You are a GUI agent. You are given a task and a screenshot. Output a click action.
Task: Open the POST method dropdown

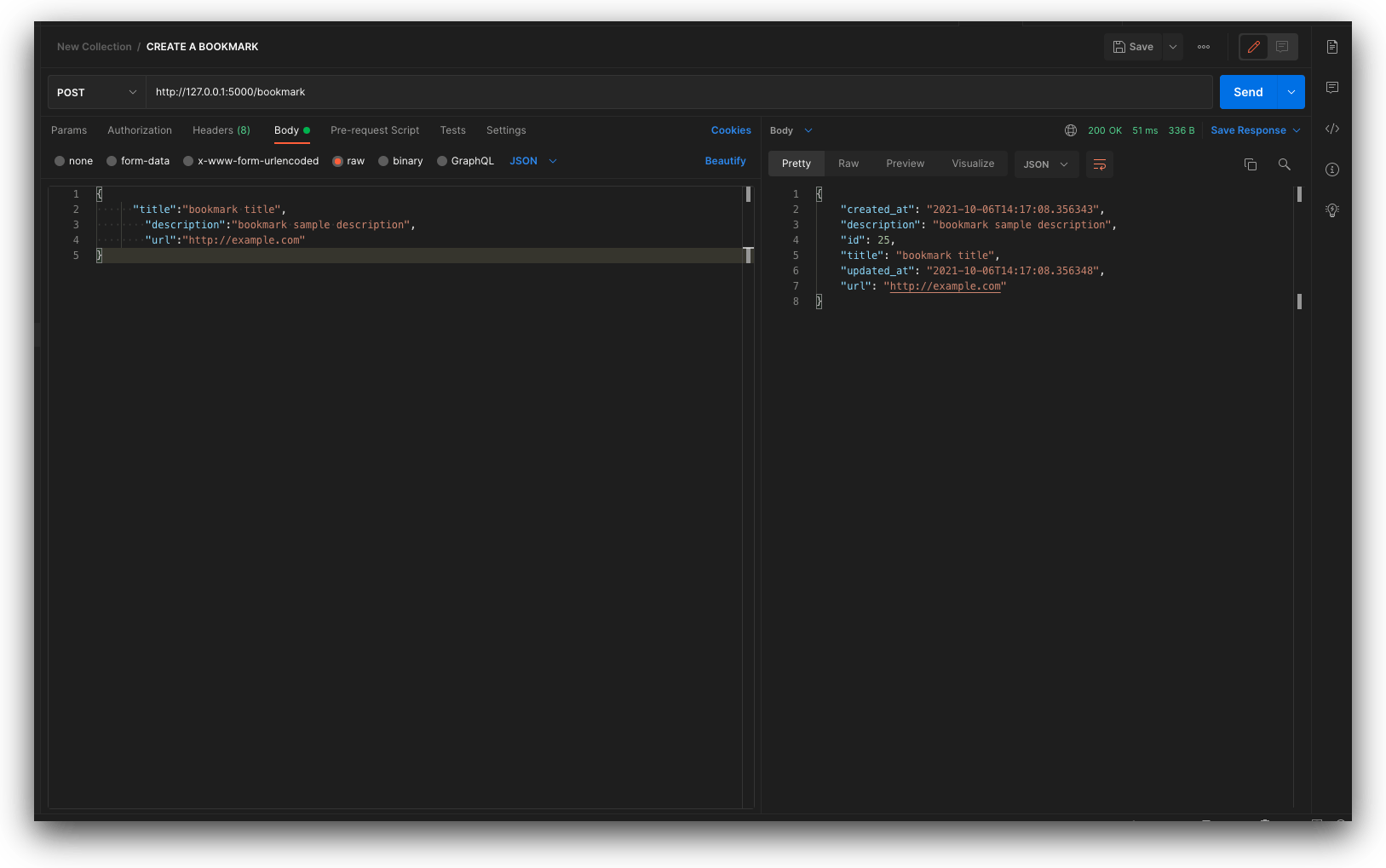point(95,91)
